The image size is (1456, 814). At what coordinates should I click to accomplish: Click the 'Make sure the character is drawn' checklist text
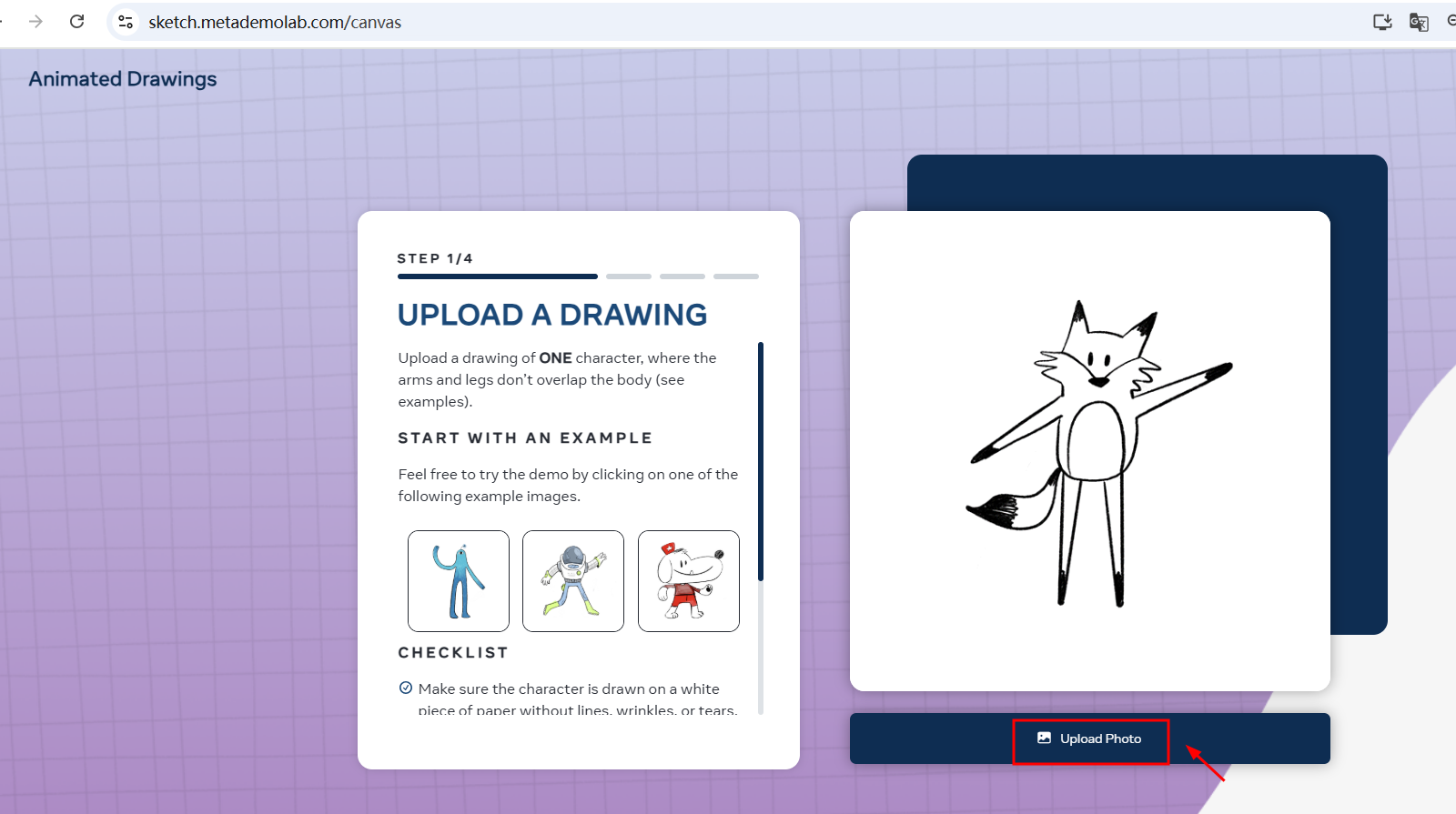pos(578,699)
